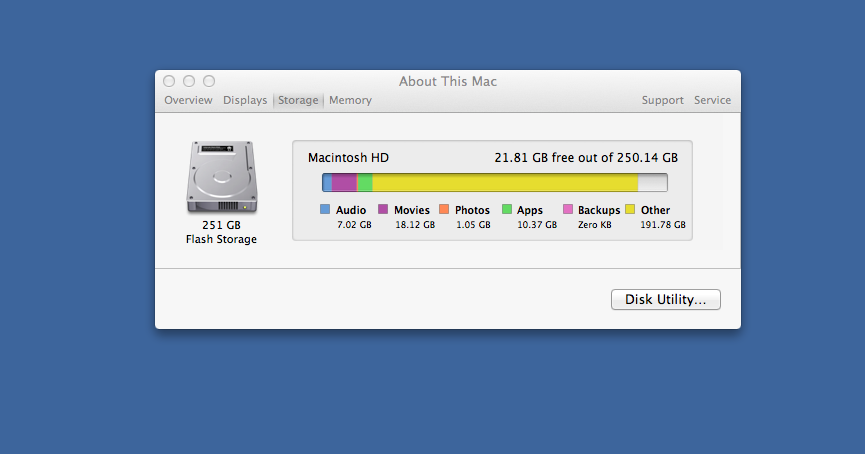Image resolution: width=865 pixels, height=454 pixels.
Task: Click the yellow Other segment of storage bar
Action: (x=505, y=183)
